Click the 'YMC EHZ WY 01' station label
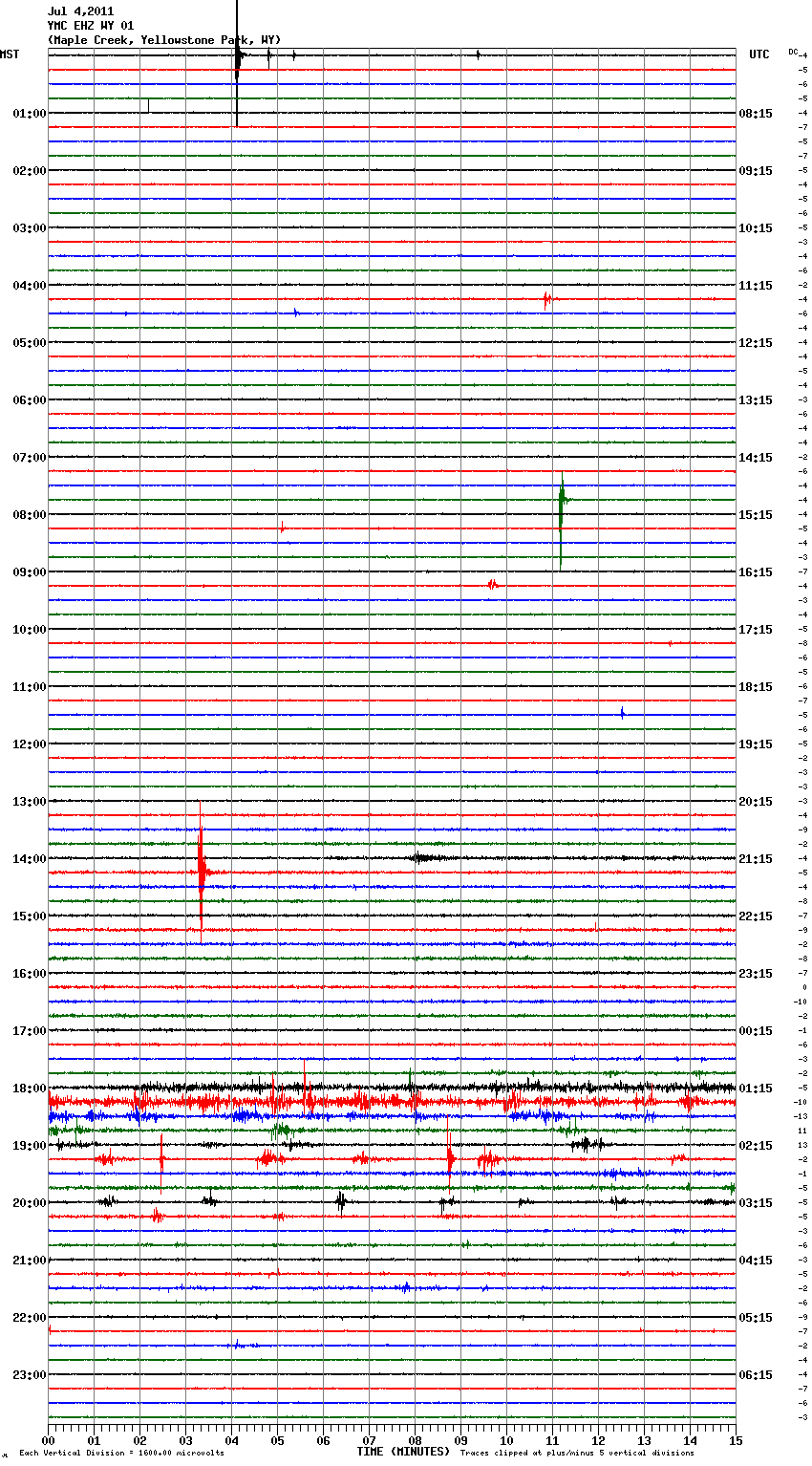 (x=91, y=26)
